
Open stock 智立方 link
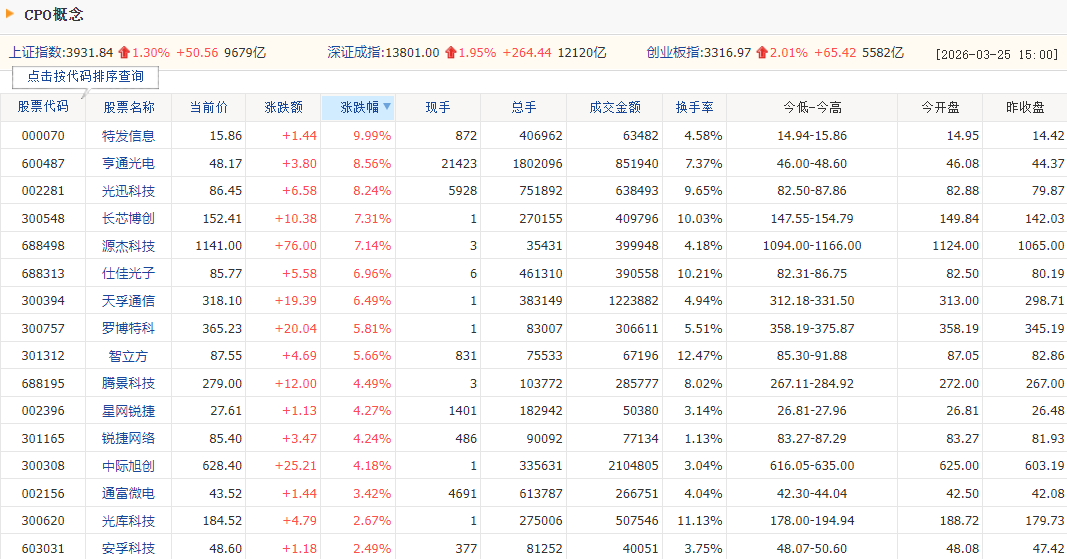click(129, 355)
